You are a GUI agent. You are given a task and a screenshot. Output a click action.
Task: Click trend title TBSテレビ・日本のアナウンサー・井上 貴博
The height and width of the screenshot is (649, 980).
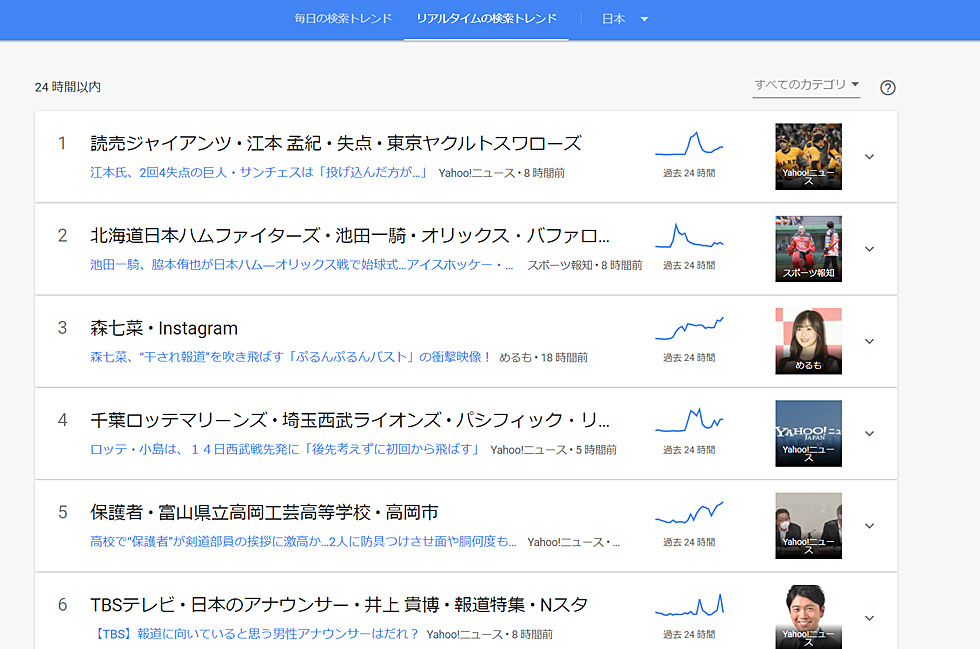(x=339, y=605)
